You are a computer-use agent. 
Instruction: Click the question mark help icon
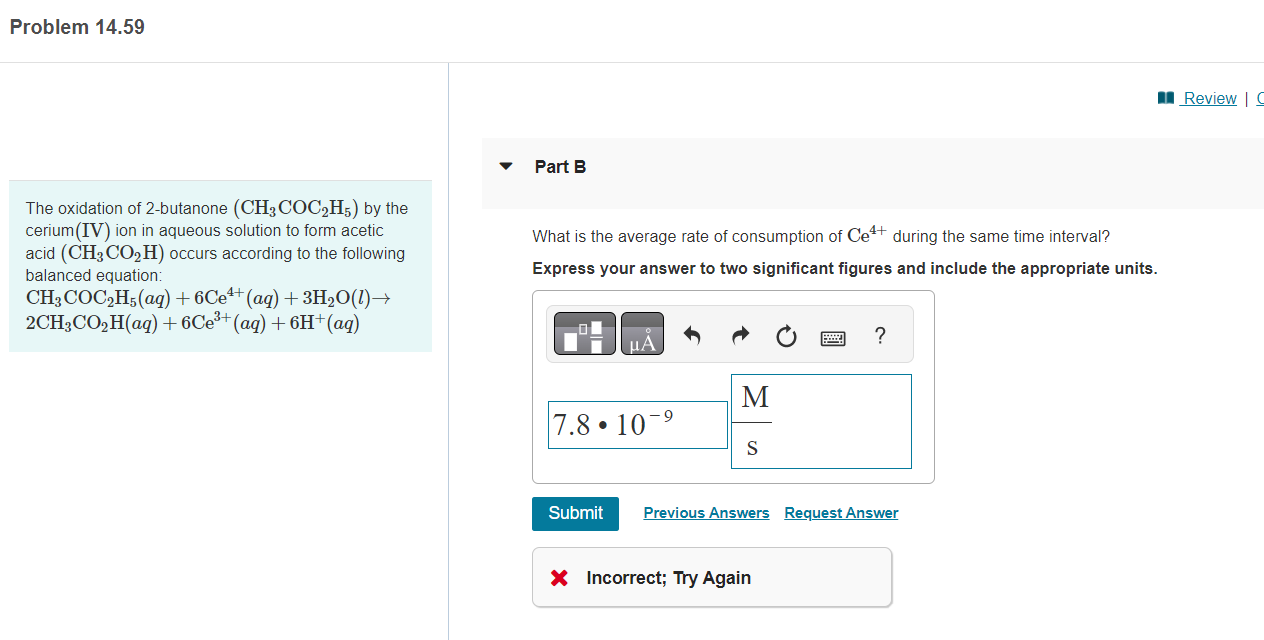[x=879, y=336]
